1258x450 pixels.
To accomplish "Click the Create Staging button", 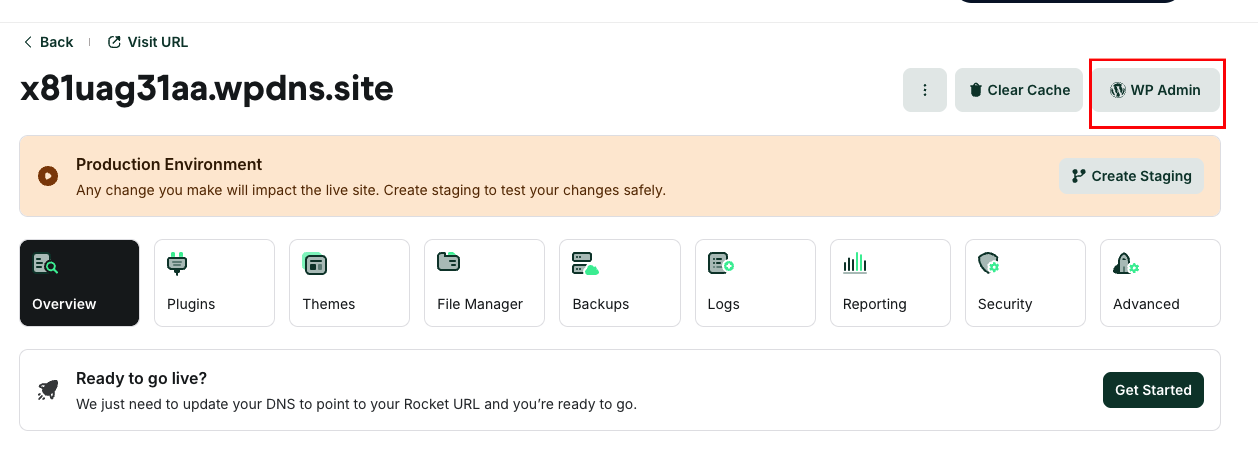I will 1132,176.
